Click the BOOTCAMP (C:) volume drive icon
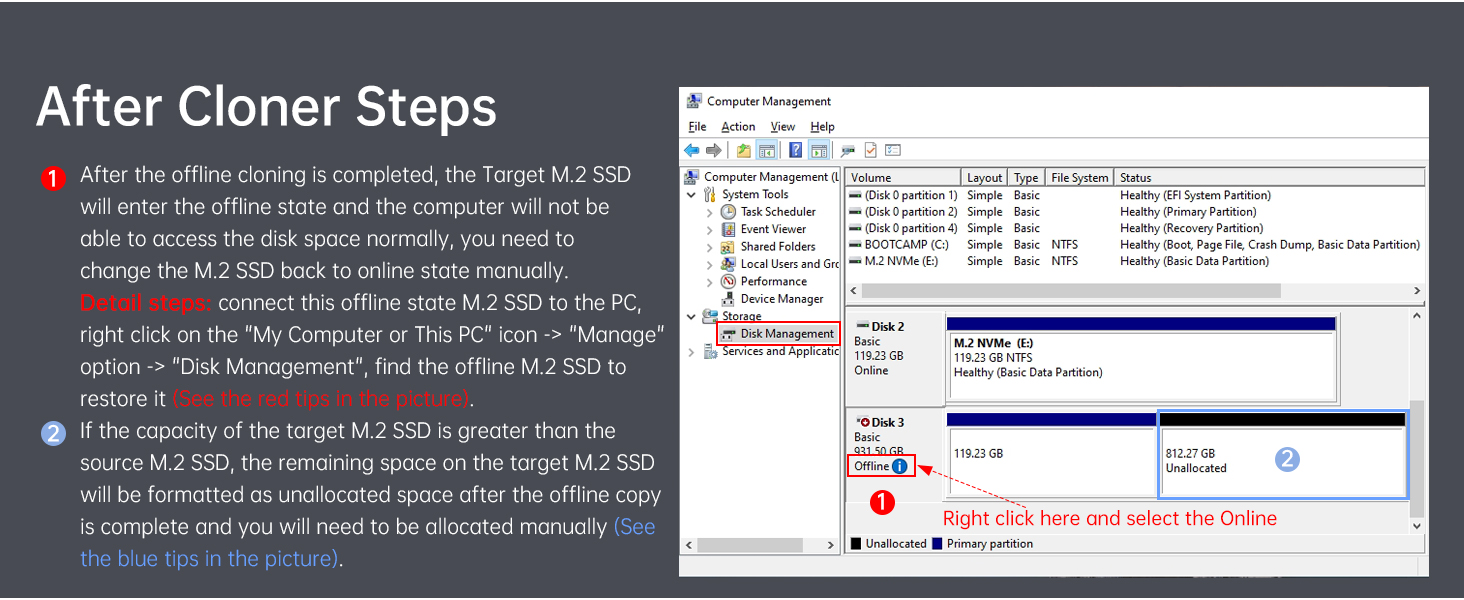The image size is (1464, 600). (x=855, y=244)
